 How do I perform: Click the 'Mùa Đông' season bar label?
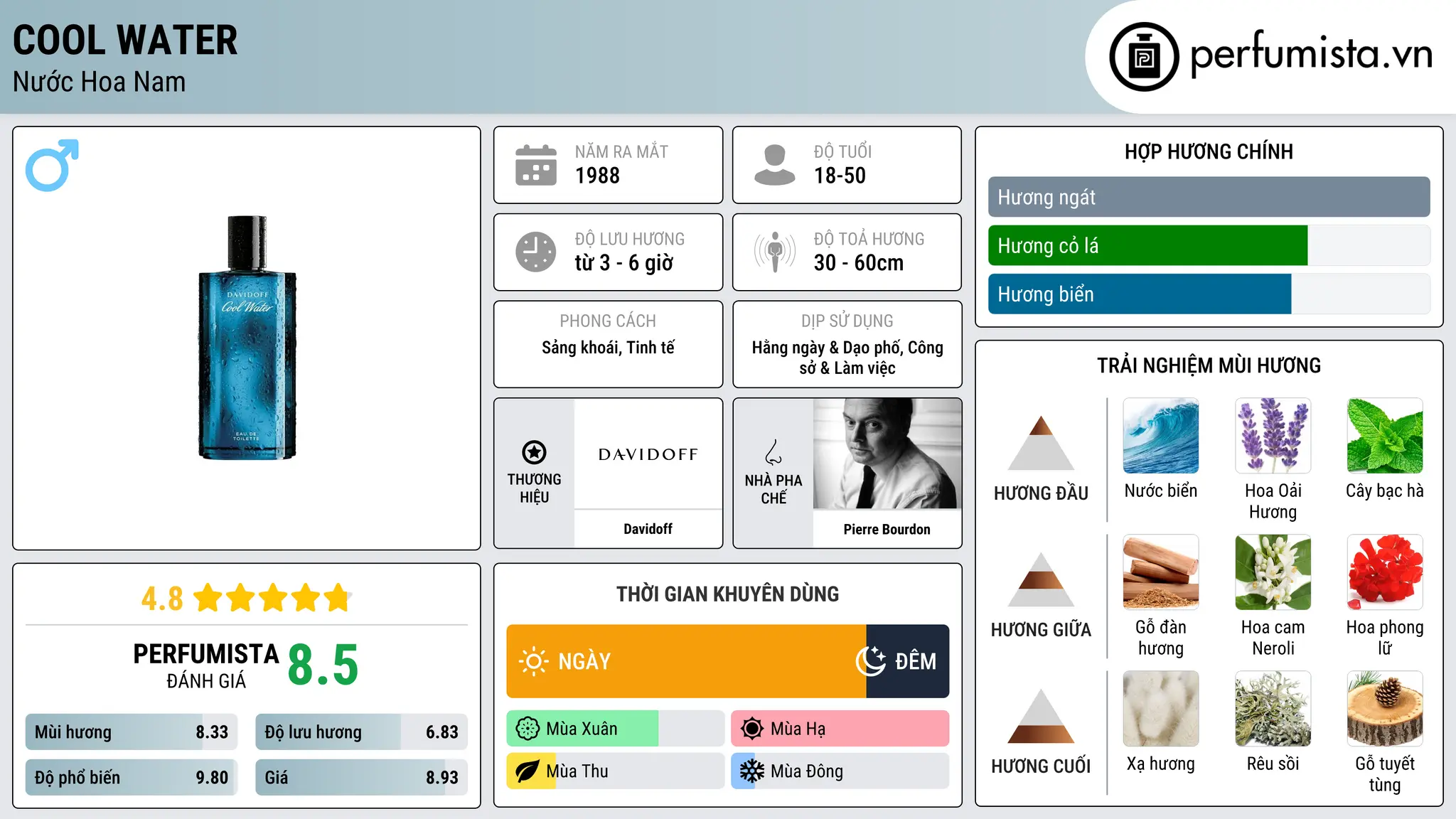(807, 771)
